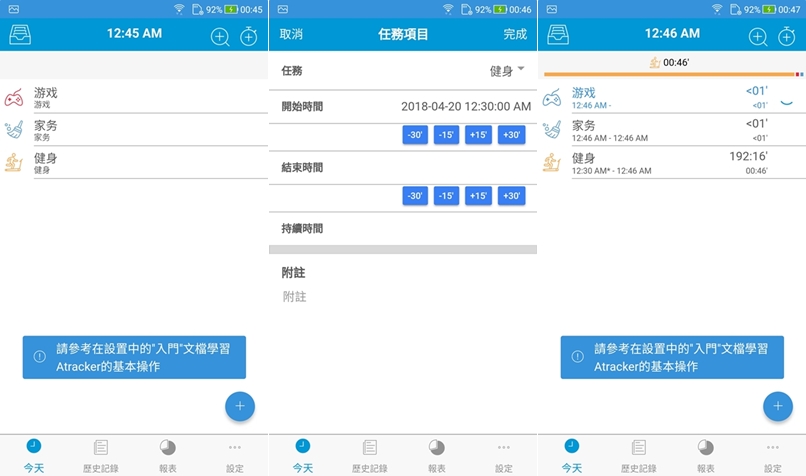Tap the 家务 broom icon in right screen

(x=552, y=130)
